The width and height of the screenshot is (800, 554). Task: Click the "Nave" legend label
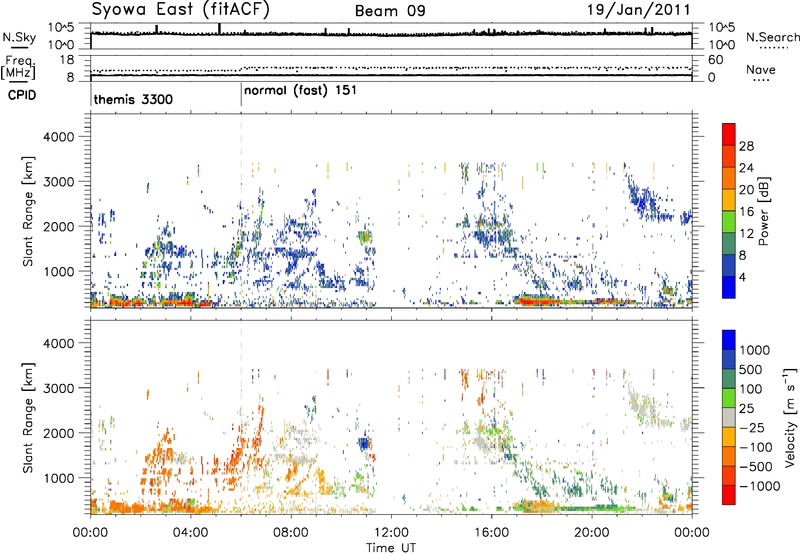tap(760, 69)
